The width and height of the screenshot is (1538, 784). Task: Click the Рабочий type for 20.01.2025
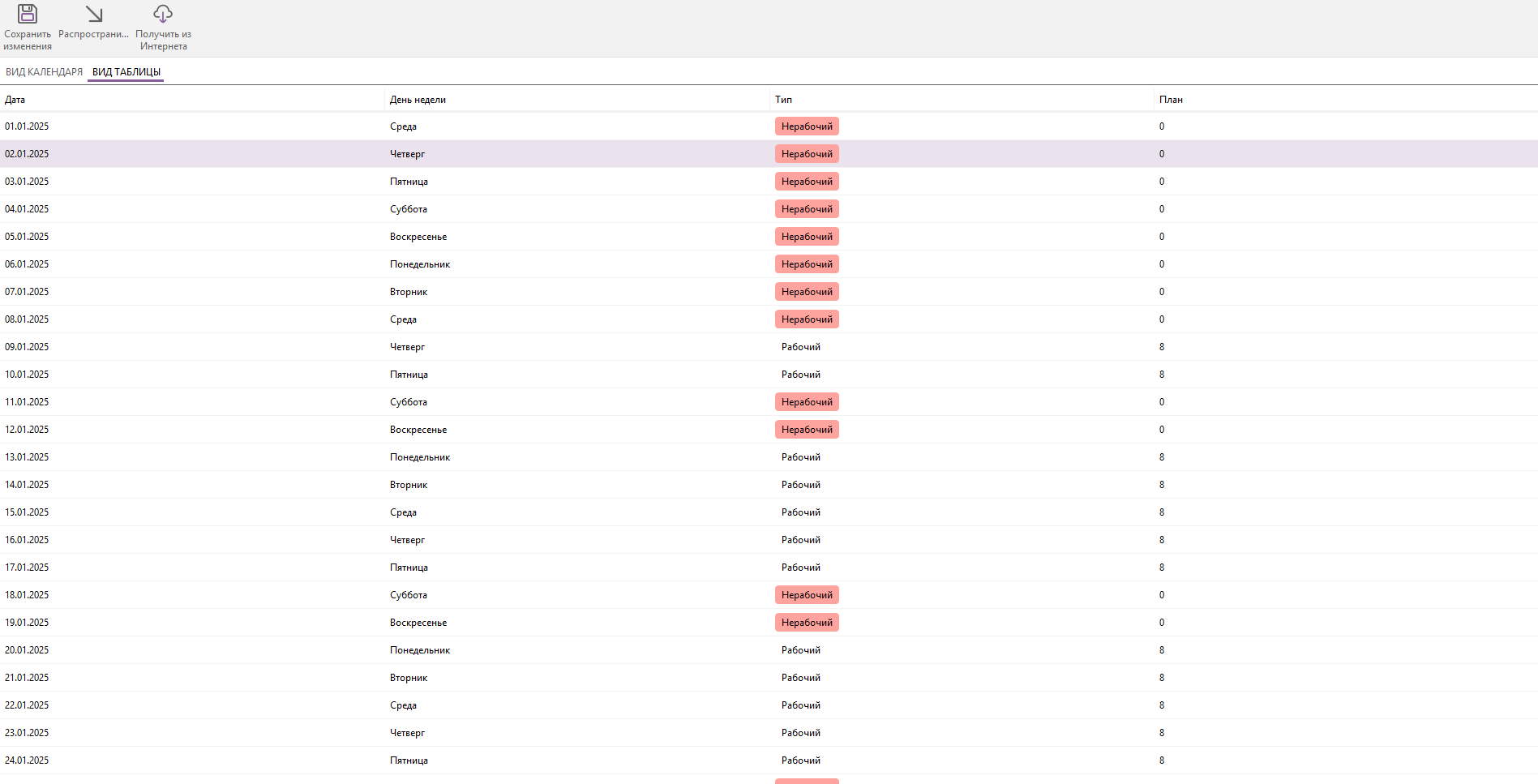click(x=801, y=650)
